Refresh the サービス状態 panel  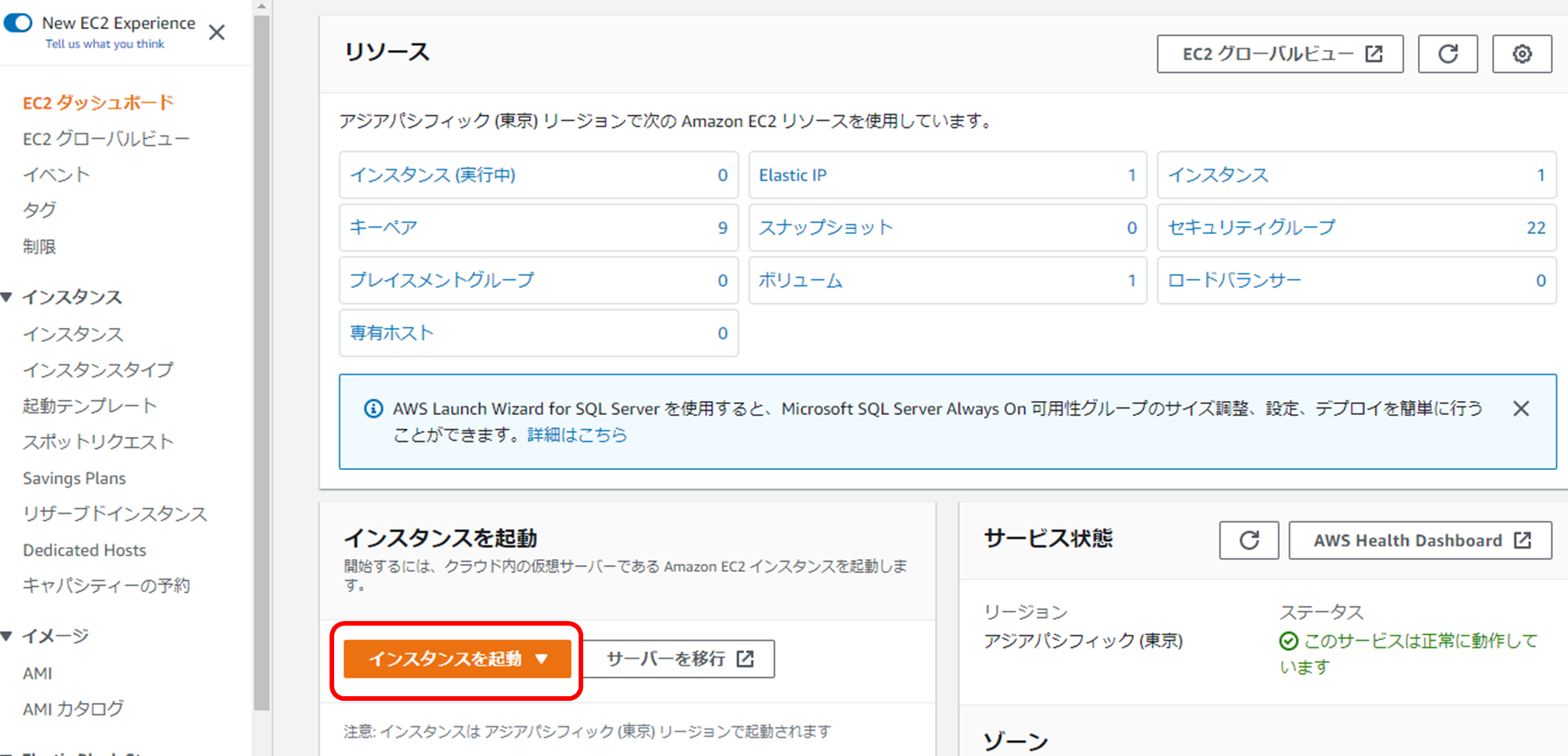point(1248,540)
